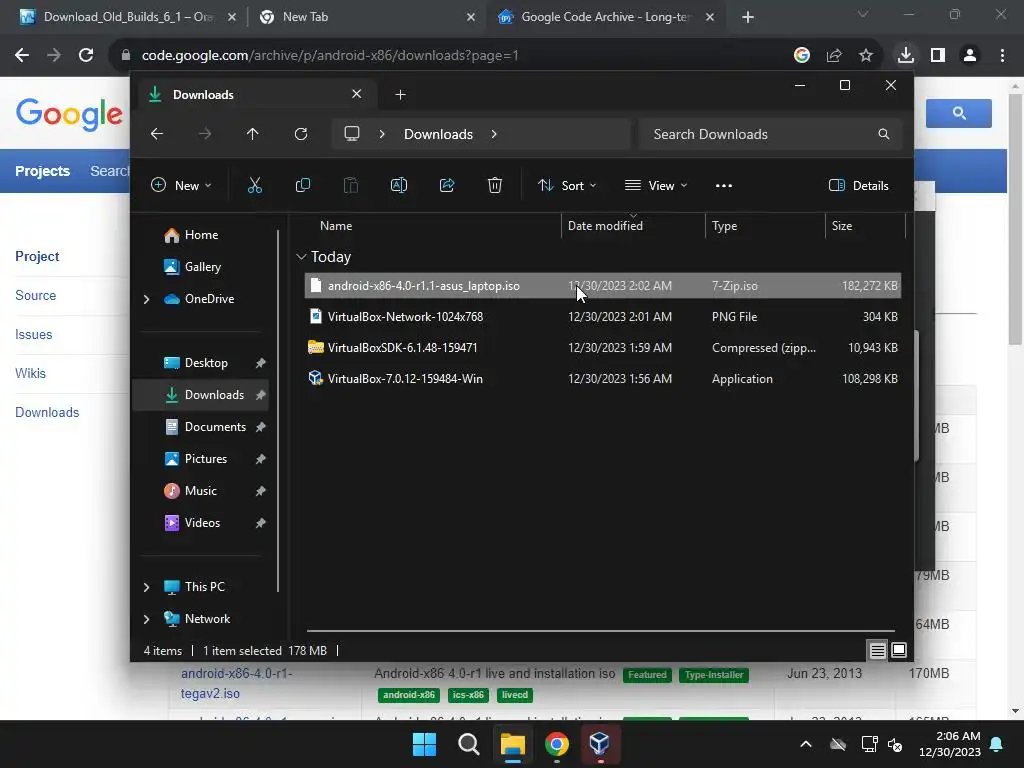Bookmark this page with star icon

tap(866, 55)
